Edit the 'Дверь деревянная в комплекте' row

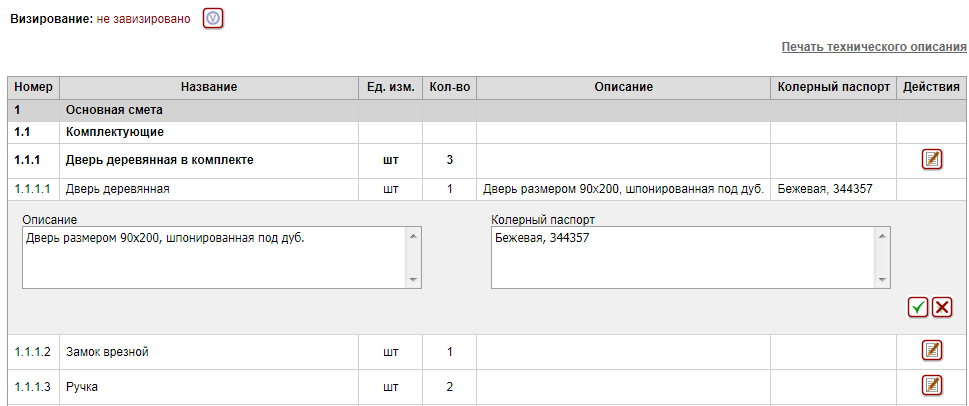[932, 159]
